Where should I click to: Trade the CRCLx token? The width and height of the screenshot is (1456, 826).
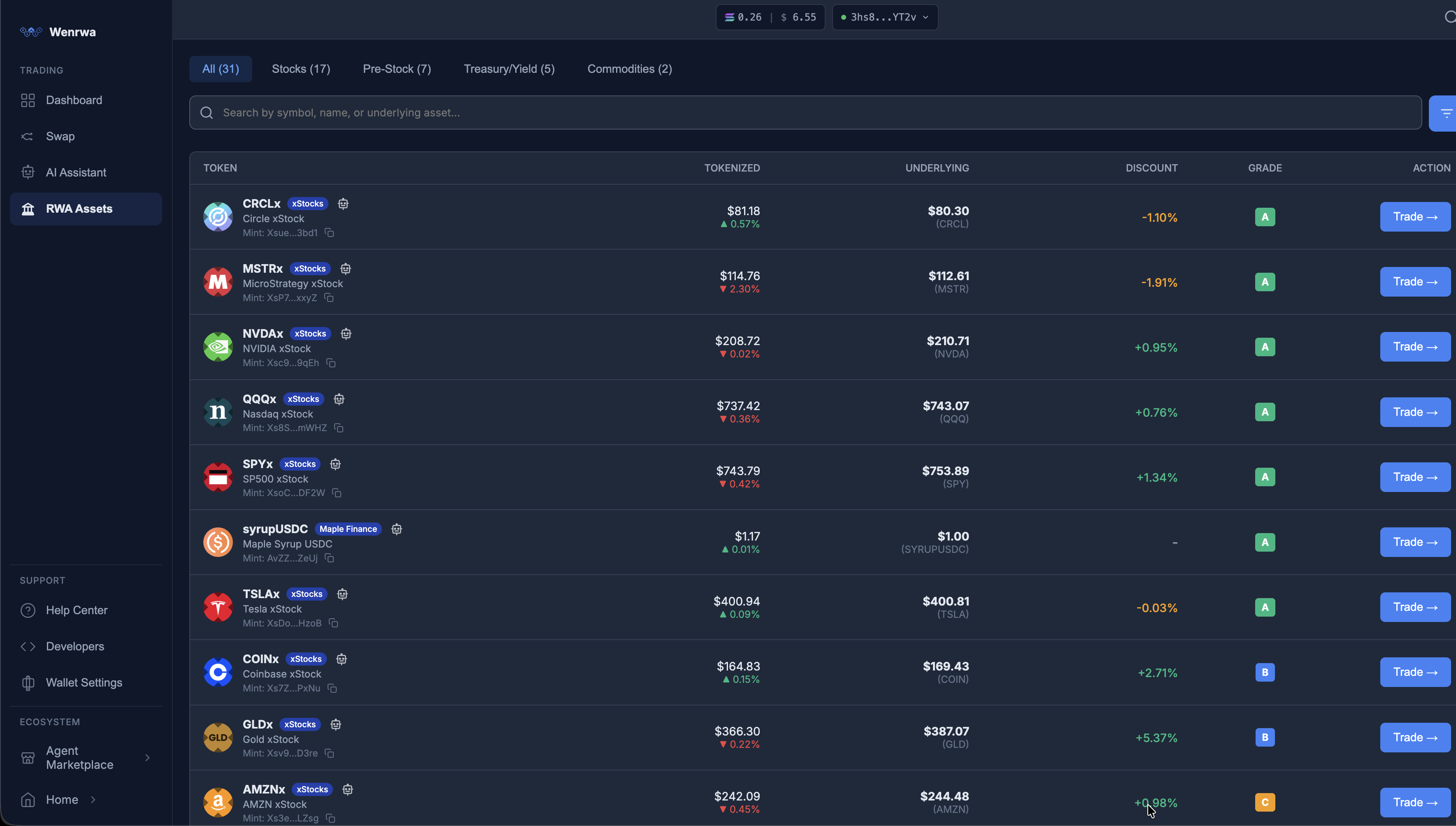click(x=1415, y=217)
